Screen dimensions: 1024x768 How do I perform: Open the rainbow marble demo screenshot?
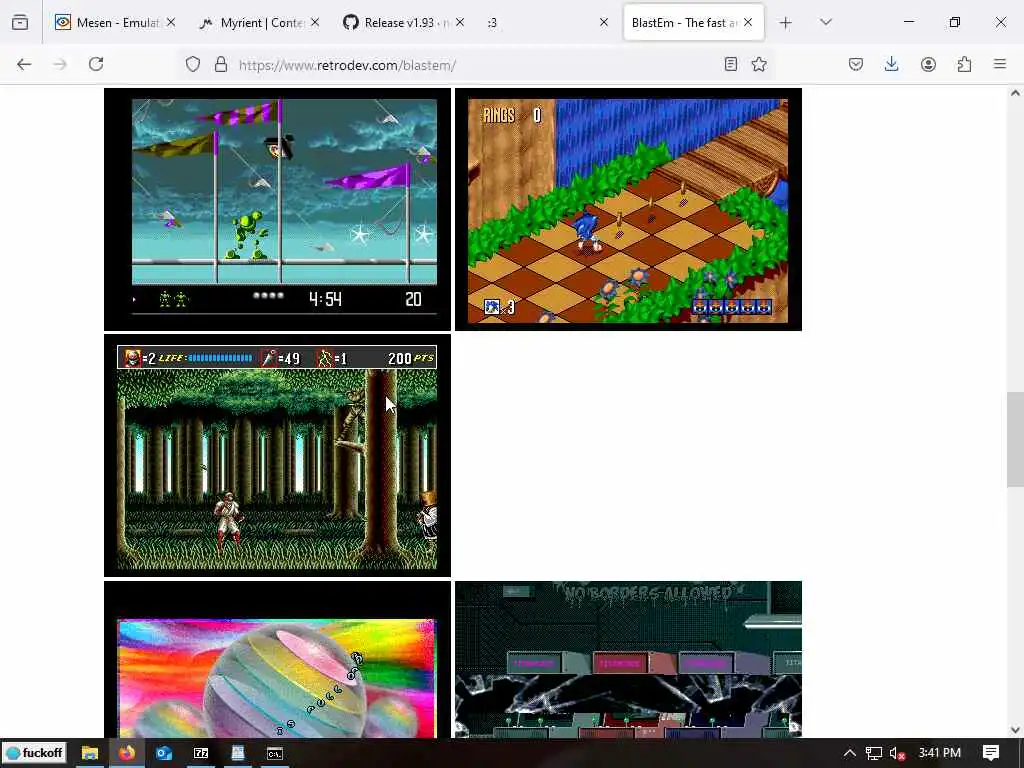[278, 660]
